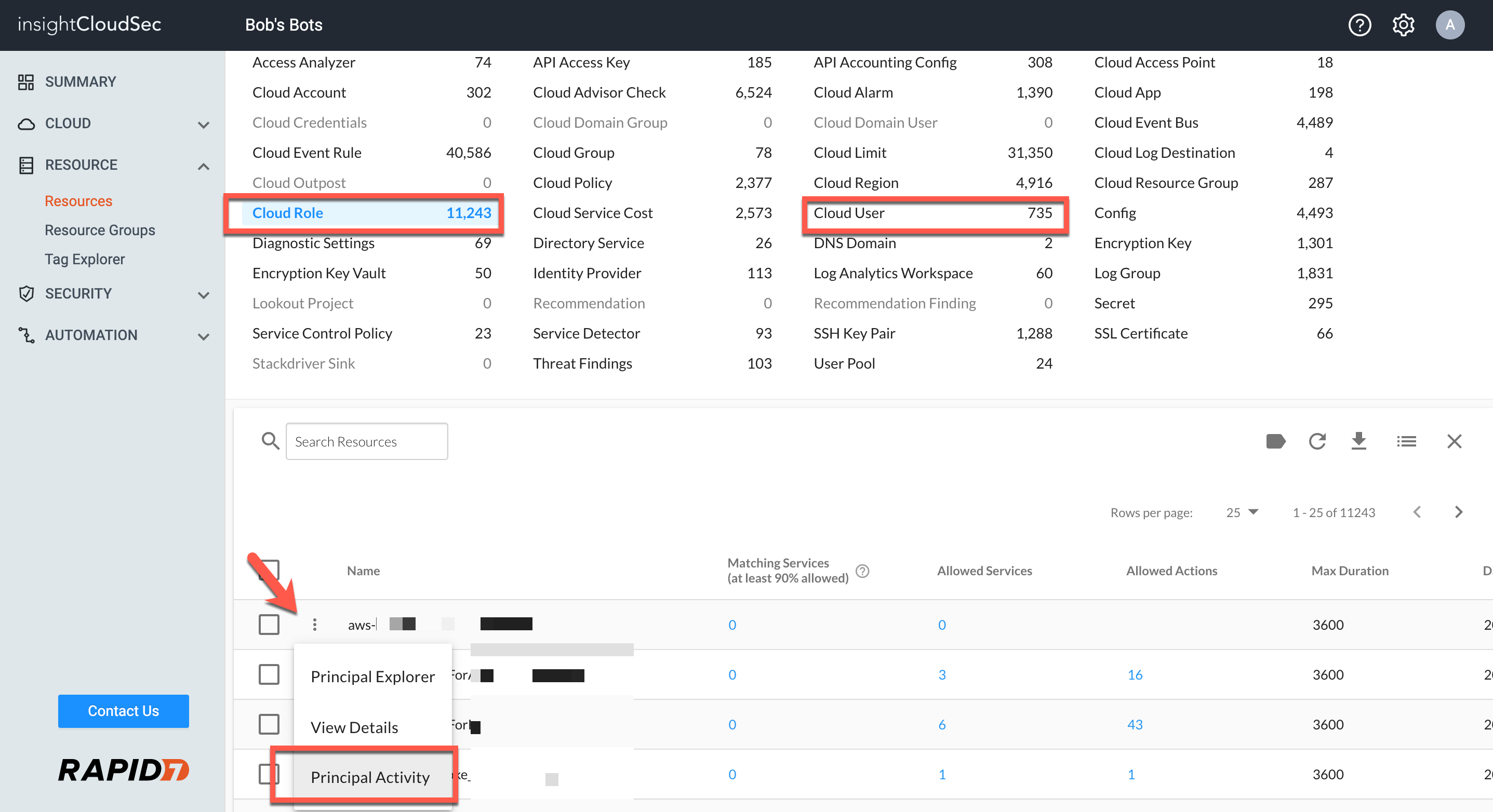This screenshot has height=812, width=1493.
Task: Select the Cloud User resource type
Action: coord(932,212)
